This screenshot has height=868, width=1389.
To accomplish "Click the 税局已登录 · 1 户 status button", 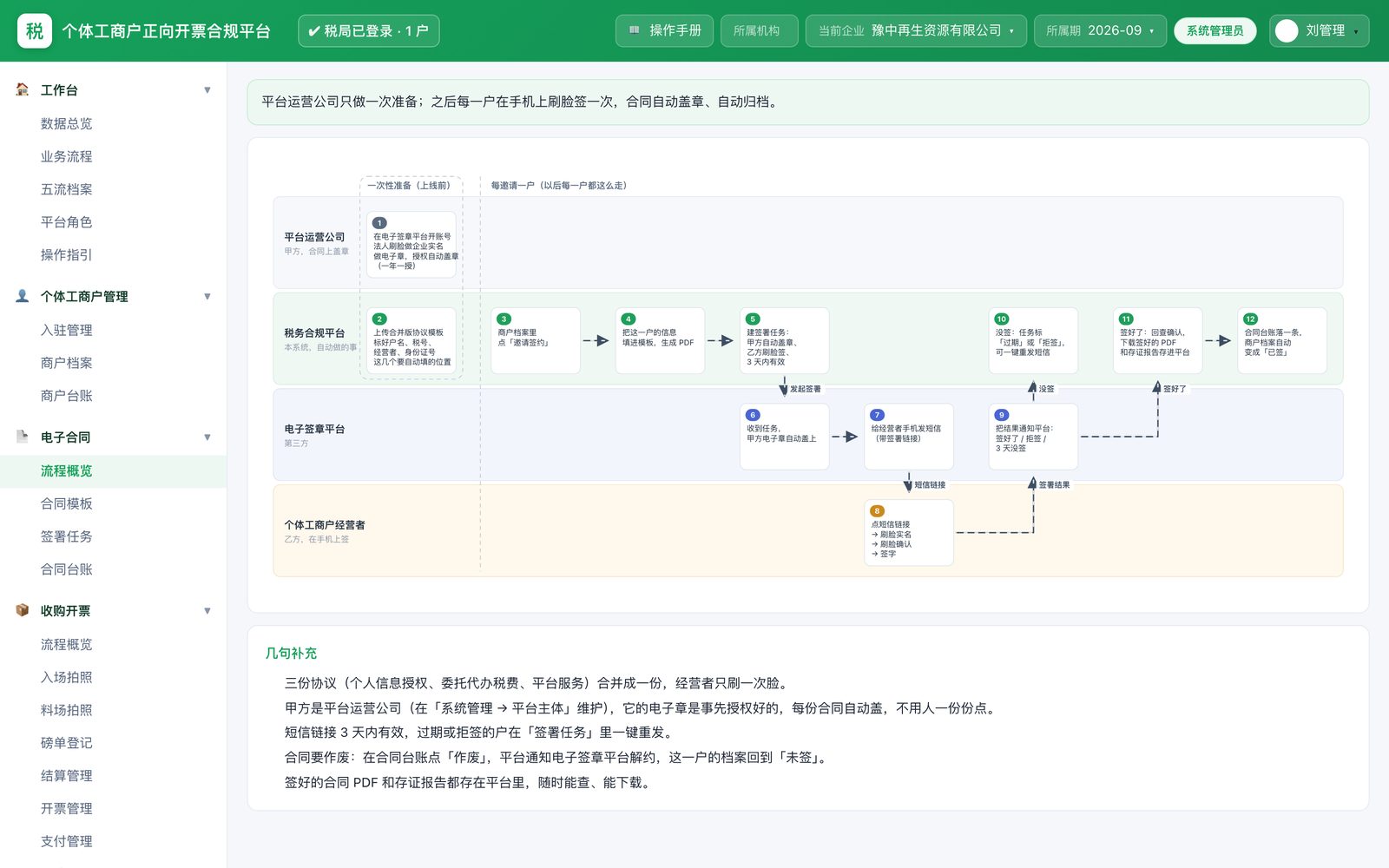I will coord(368,30).
